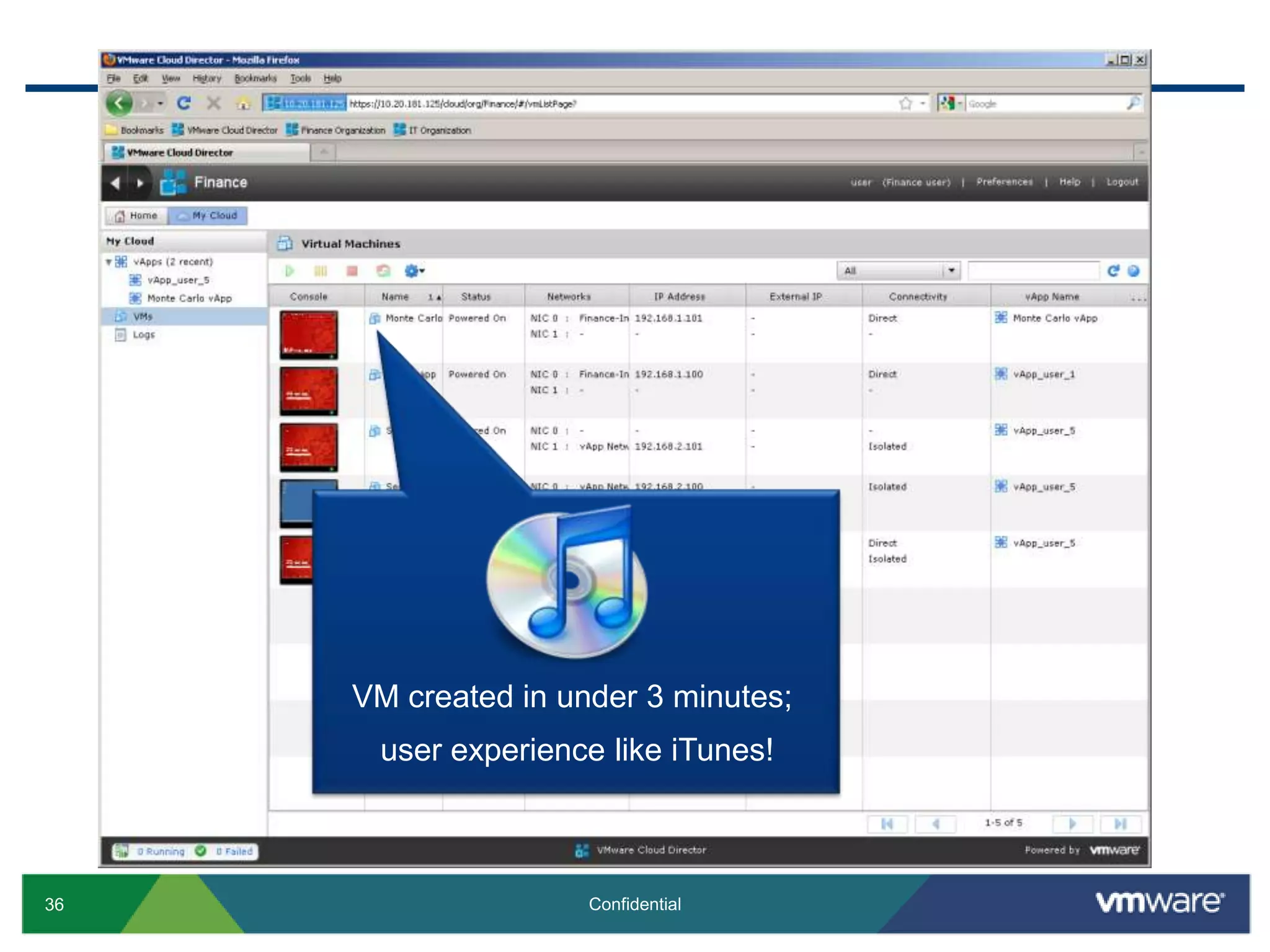Open the History menu
This screenshot has height=952, width=1270.
206,79
